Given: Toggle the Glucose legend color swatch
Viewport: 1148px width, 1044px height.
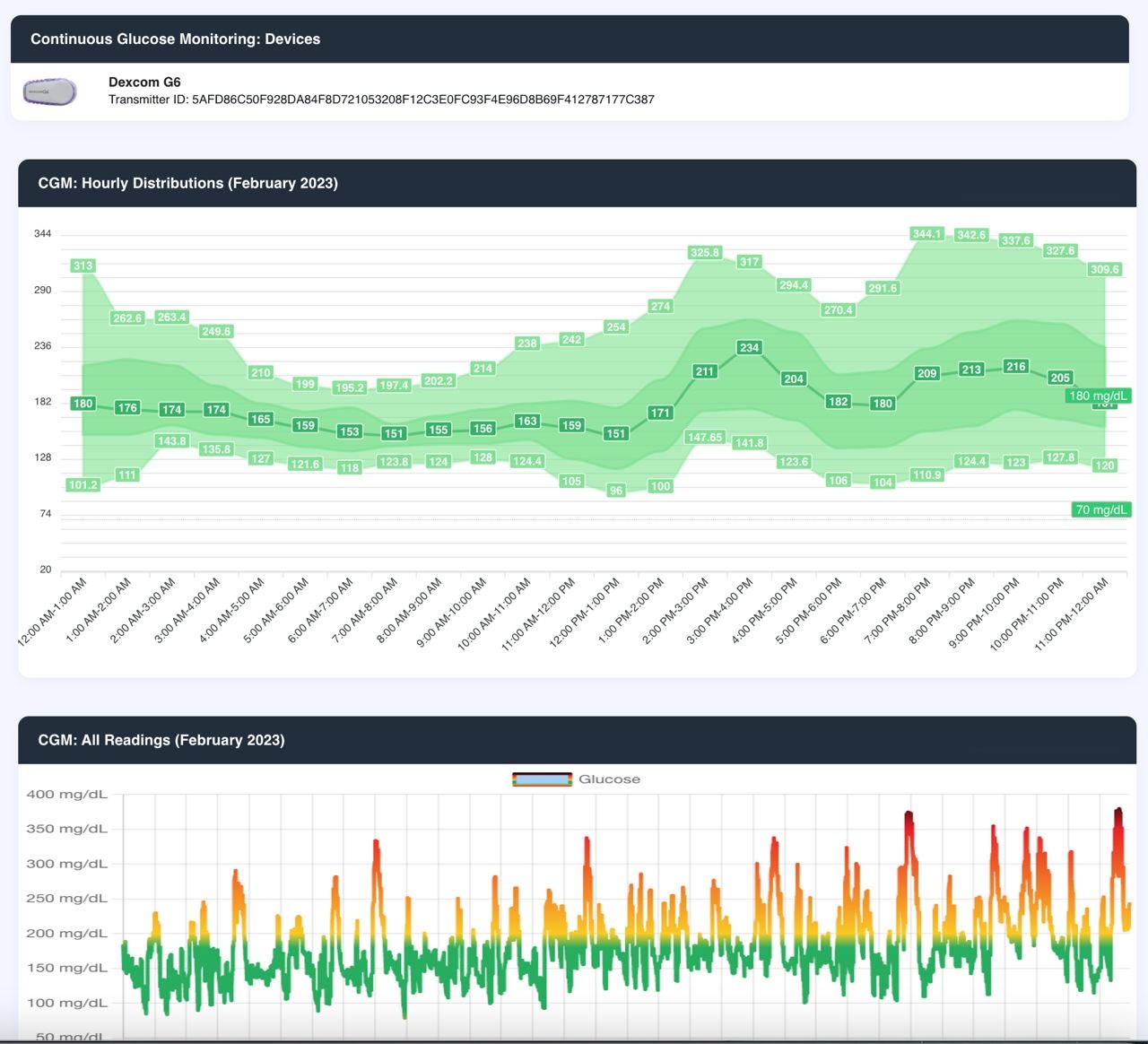Looking at the screenshot, I should point(542,779).
